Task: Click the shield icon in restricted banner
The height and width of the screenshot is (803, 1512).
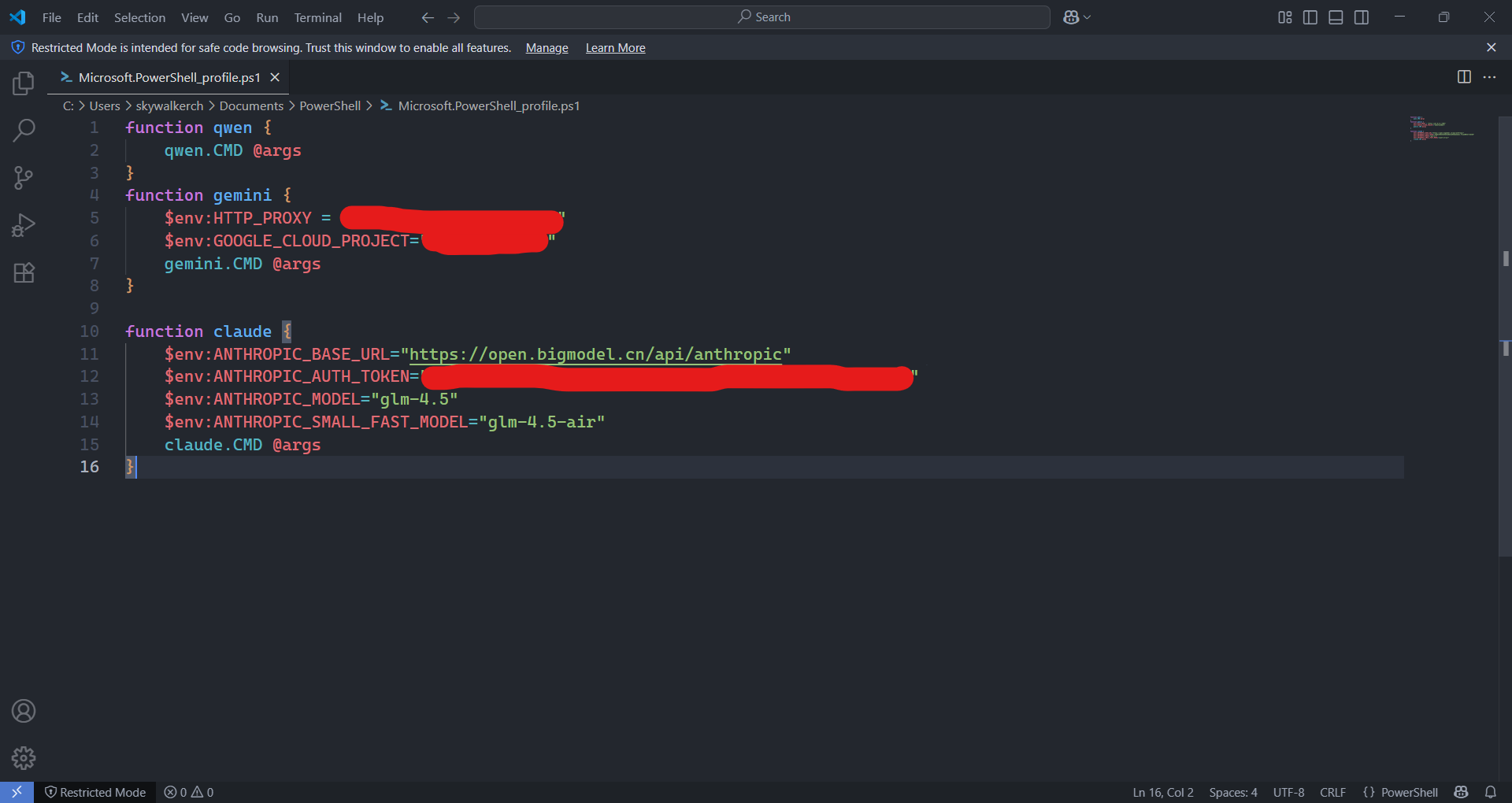Action: click(18, 47)
